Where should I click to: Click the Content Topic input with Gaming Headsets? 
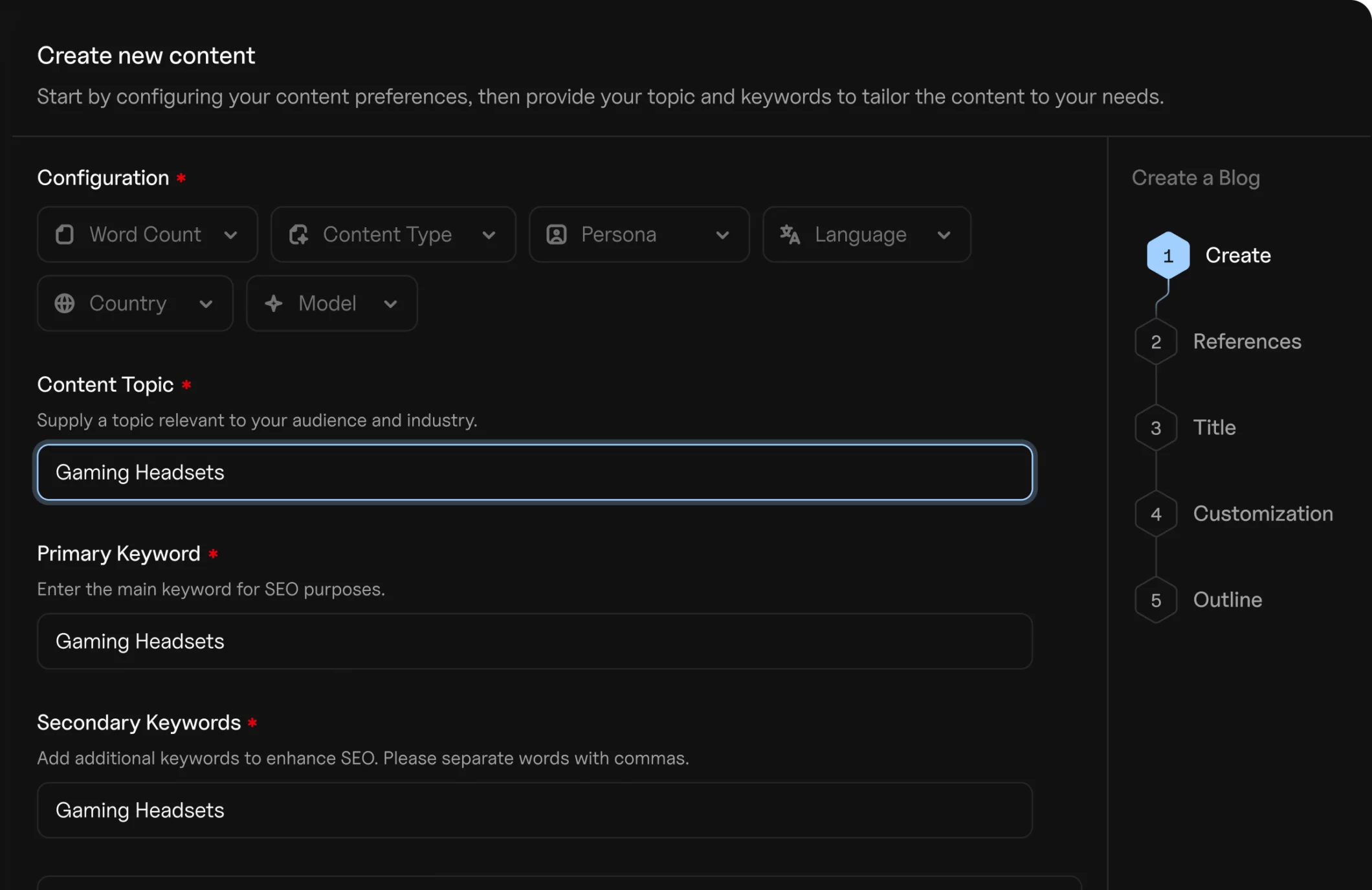[535, 473]
